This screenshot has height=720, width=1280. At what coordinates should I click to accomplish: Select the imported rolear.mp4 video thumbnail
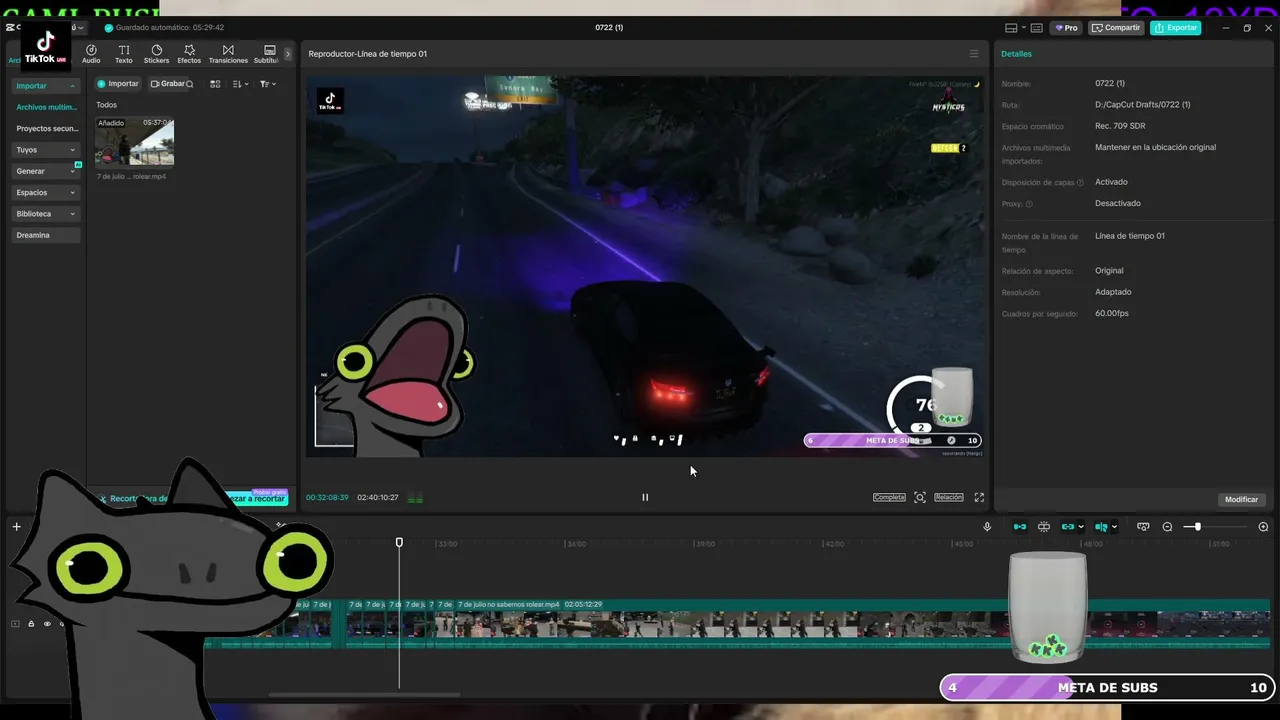point(135,142)
